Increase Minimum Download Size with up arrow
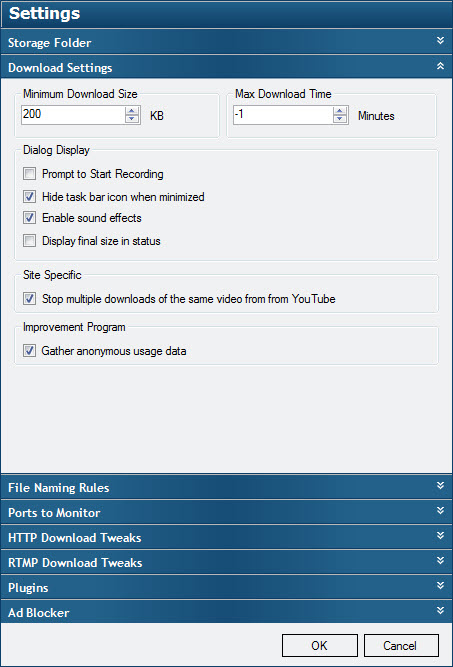 coord(132,111)
